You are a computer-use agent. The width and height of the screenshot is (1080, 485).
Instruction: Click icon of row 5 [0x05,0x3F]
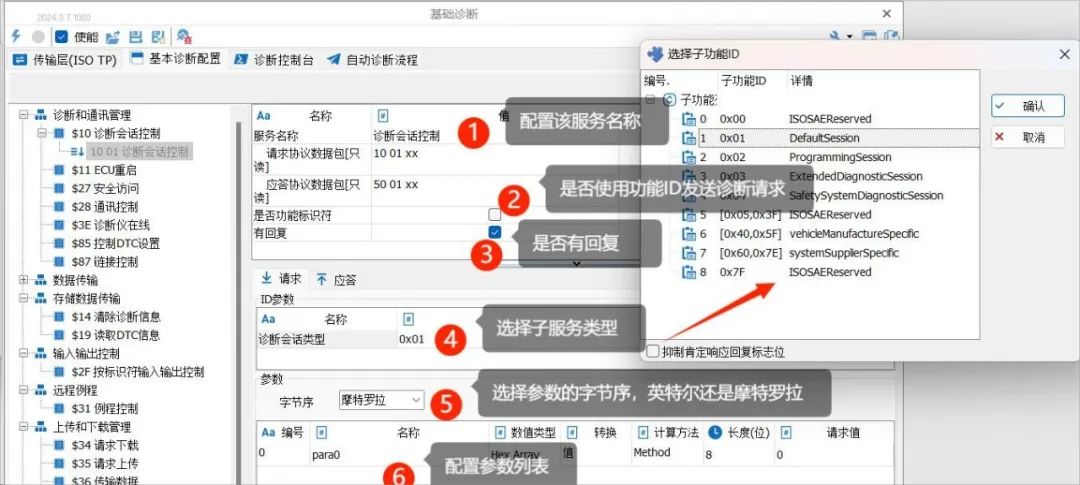(x=688, y=215)
